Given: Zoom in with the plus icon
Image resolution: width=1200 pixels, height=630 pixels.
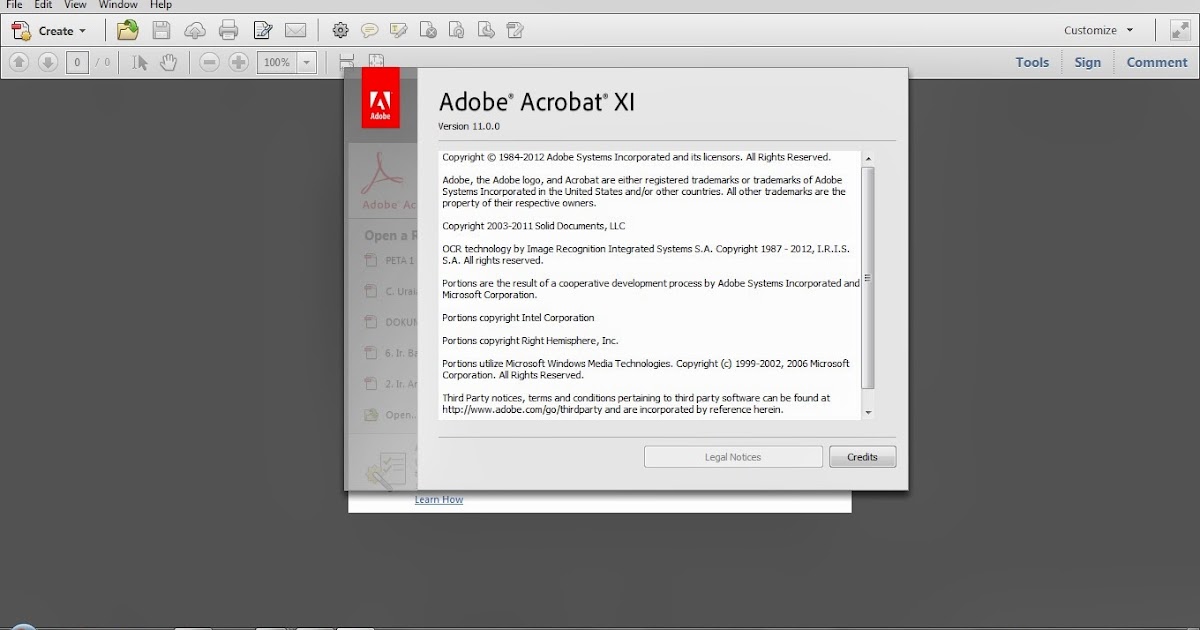Looking at the screenshot, I should [238, 62].
